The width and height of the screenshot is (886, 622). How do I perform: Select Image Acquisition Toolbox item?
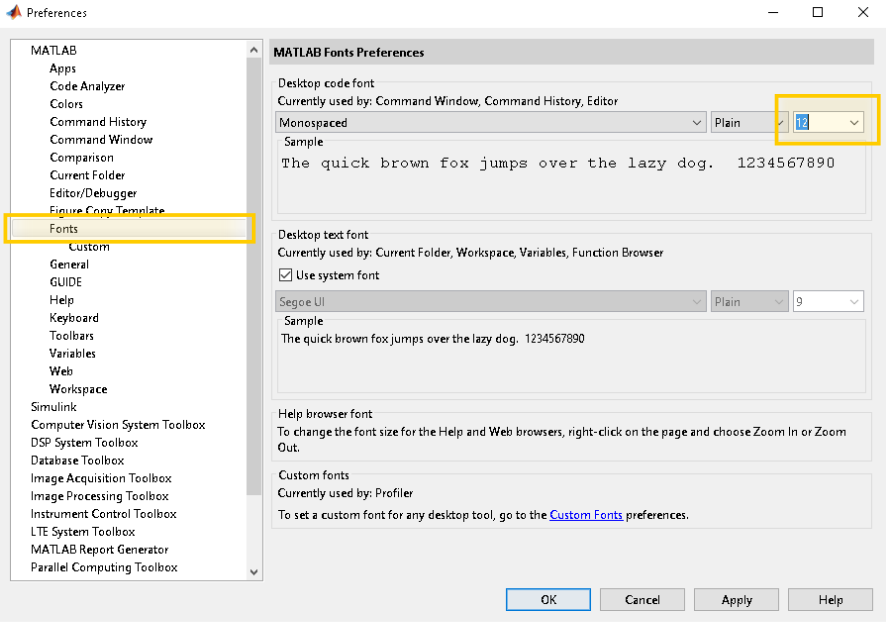coord(101,478)
